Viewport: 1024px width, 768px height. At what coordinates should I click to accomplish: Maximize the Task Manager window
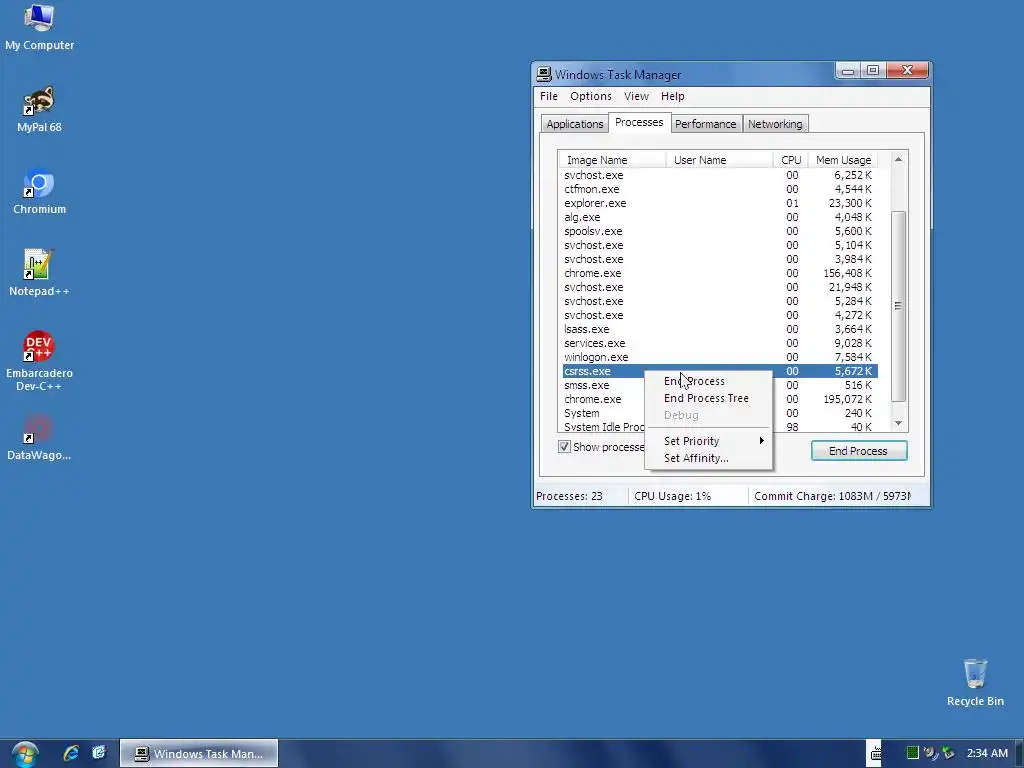click(x=872, y=71)
